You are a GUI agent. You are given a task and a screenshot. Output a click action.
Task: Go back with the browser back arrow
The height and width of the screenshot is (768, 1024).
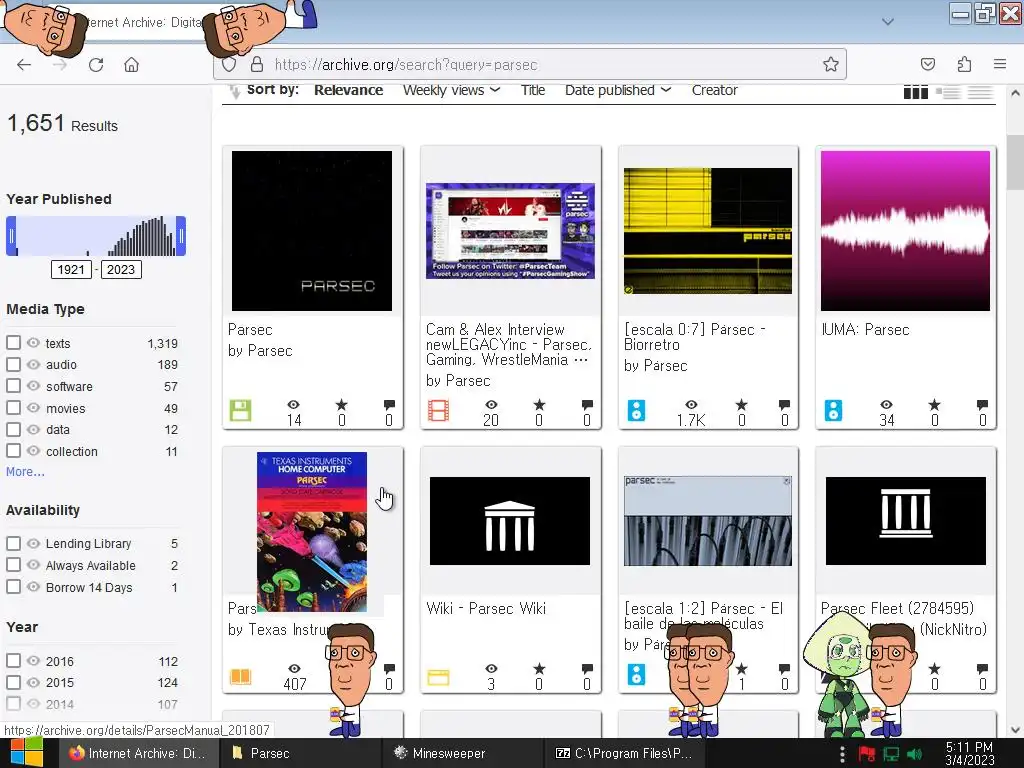click(24, 65)
